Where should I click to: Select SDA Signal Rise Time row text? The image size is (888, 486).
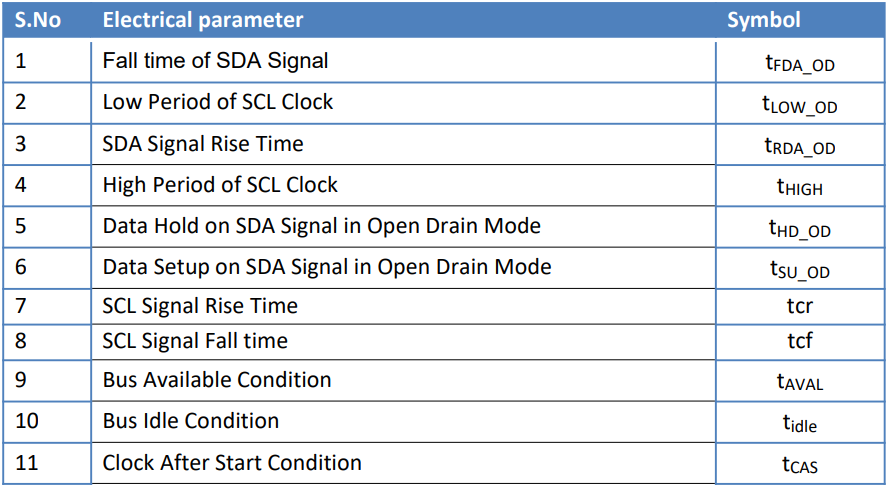pyautogui.click(x=203, y=144)
